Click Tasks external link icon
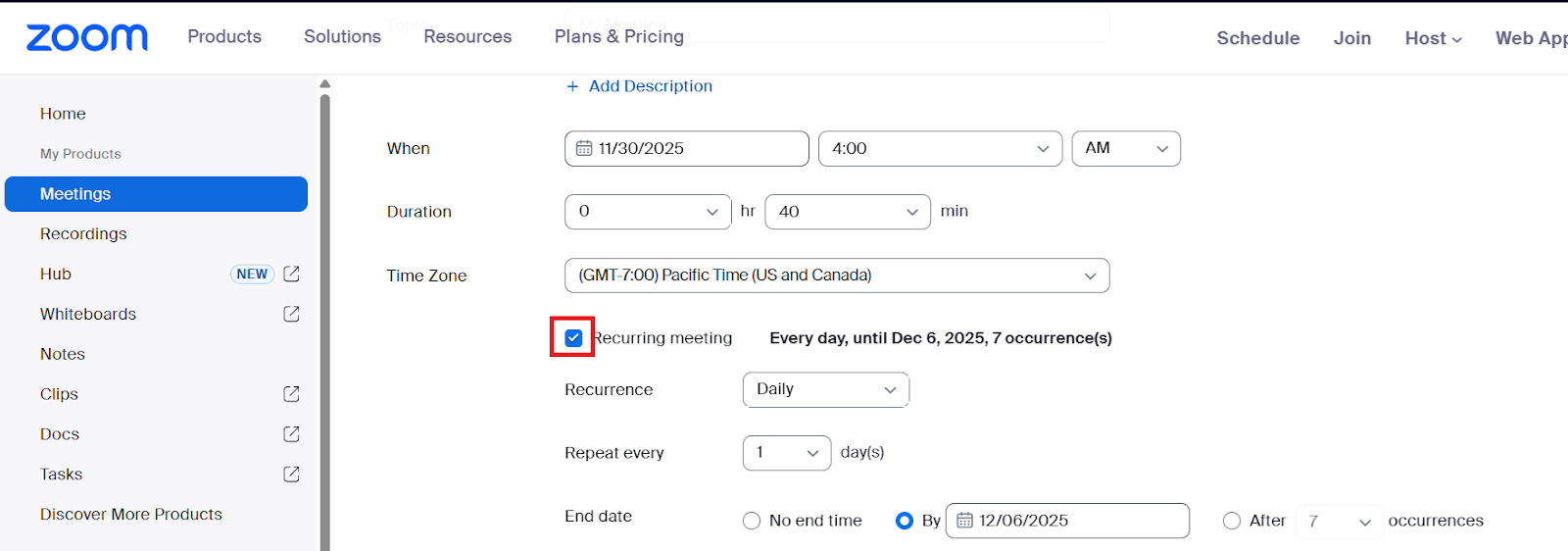The height and width of the screenshot is (551, 1568). [291, 475]
